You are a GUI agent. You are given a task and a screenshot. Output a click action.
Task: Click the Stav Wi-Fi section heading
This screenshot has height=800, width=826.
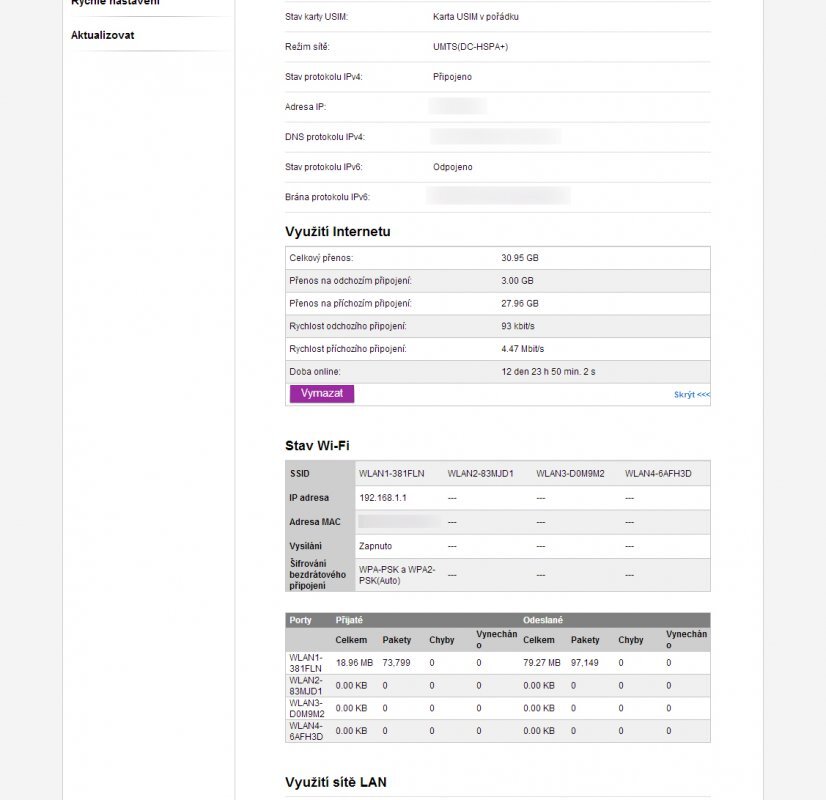pos(317,445)
